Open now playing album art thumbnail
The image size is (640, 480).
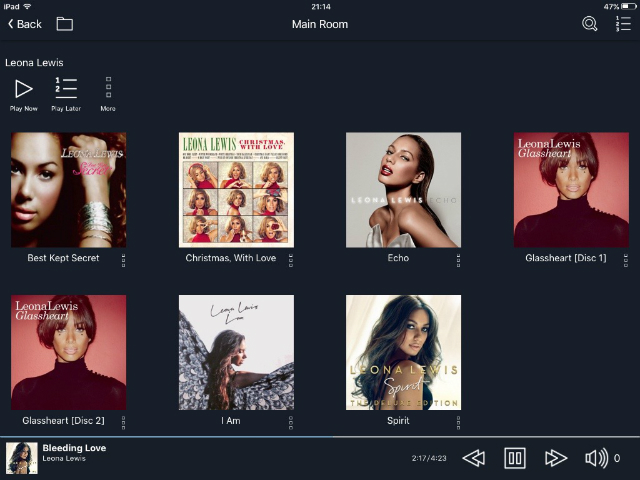(x=22, y=458)
